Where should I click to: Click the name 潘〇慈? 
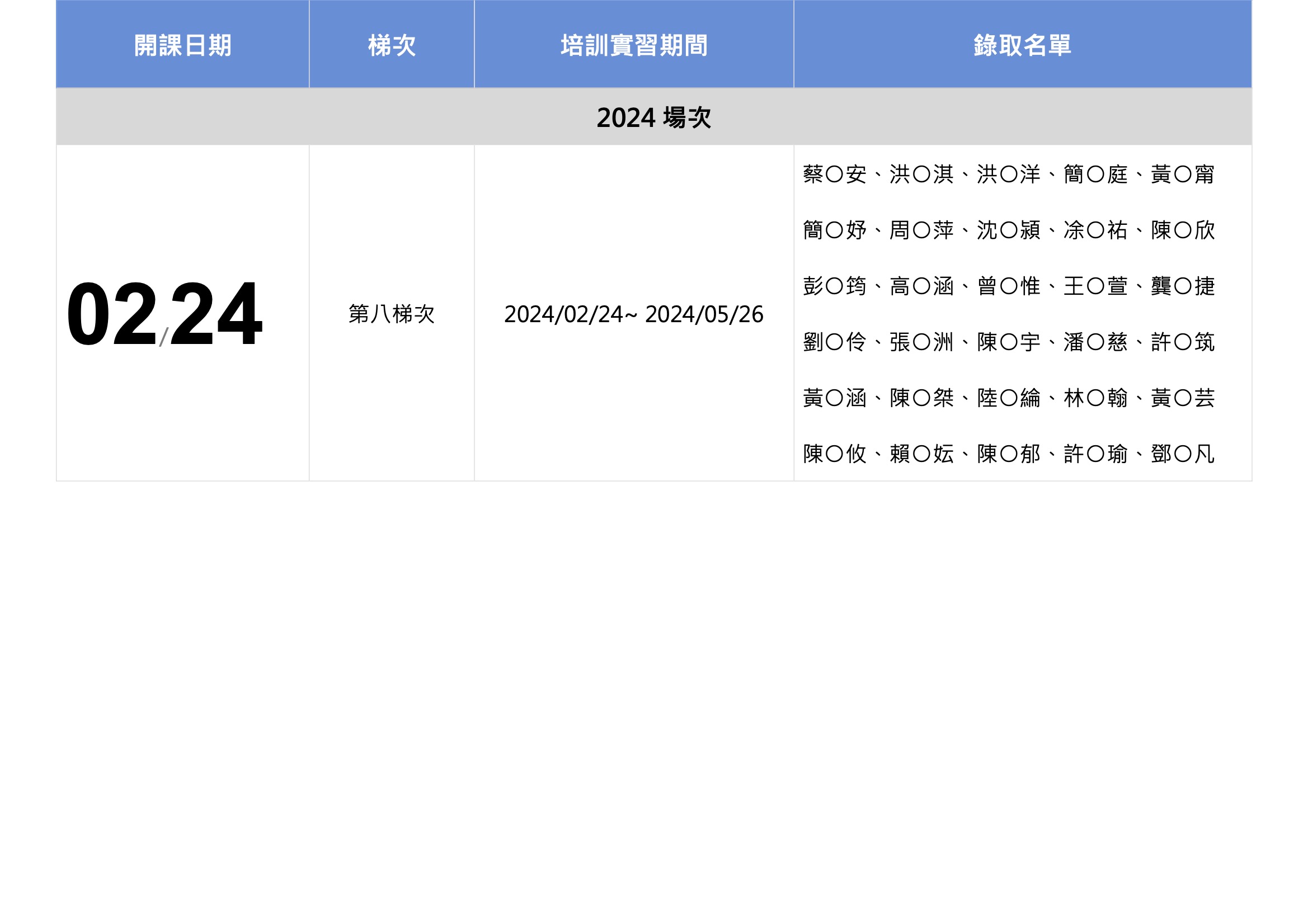point(1095,342)
